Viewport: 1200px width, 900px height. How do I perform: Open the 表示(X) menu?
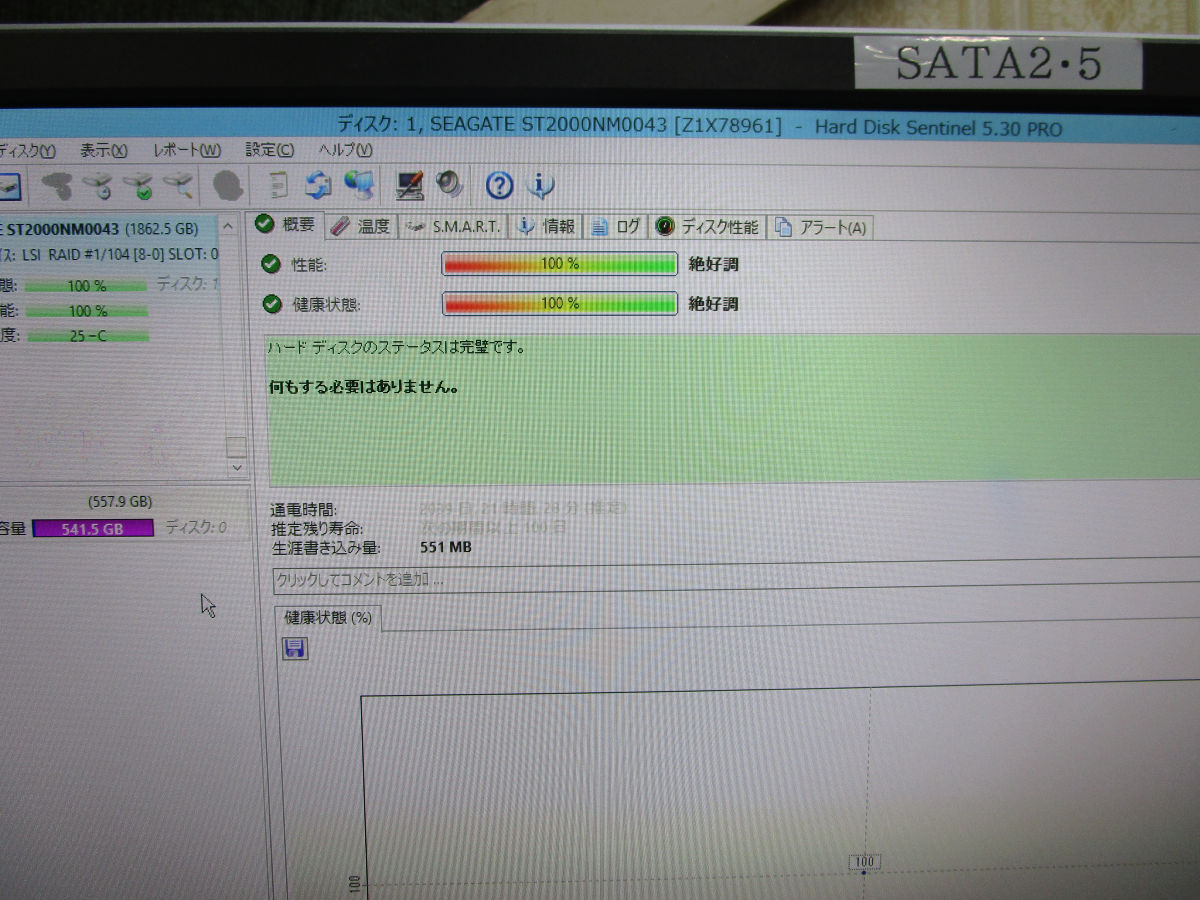pos(104,150)
